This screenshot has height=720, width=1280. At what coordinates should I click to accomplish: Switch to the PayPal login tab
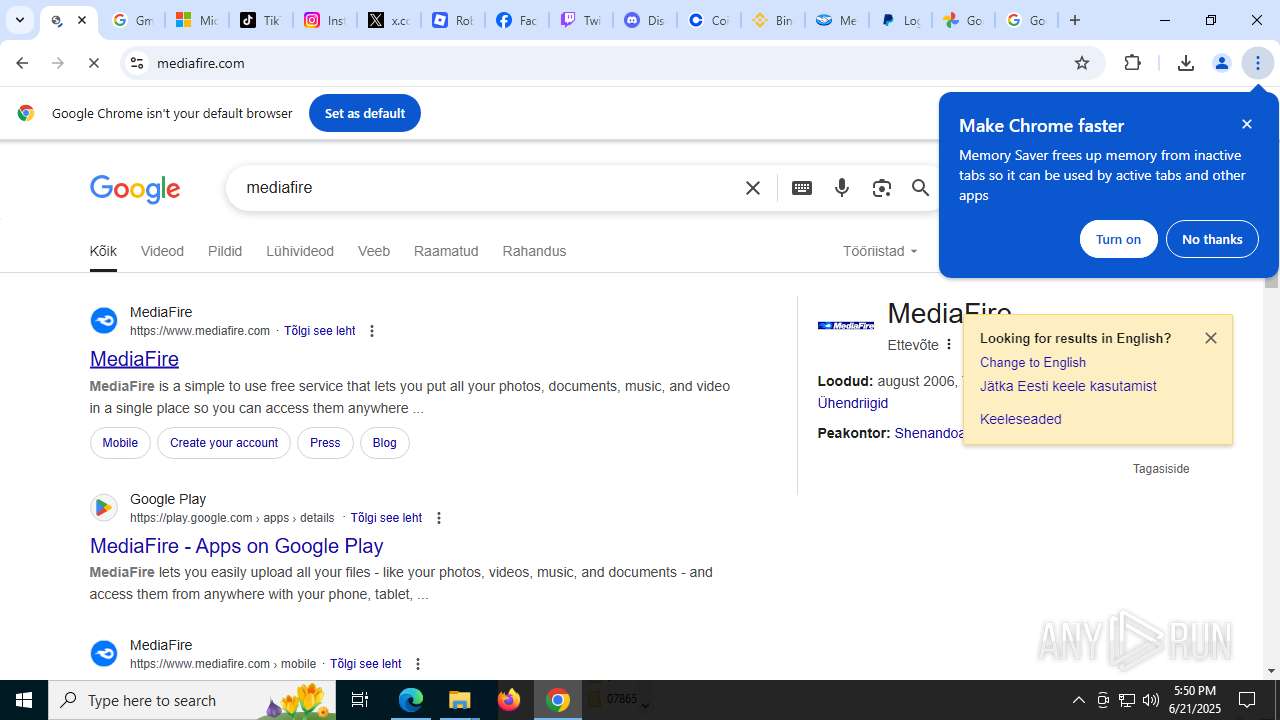[x=900, y=20]
